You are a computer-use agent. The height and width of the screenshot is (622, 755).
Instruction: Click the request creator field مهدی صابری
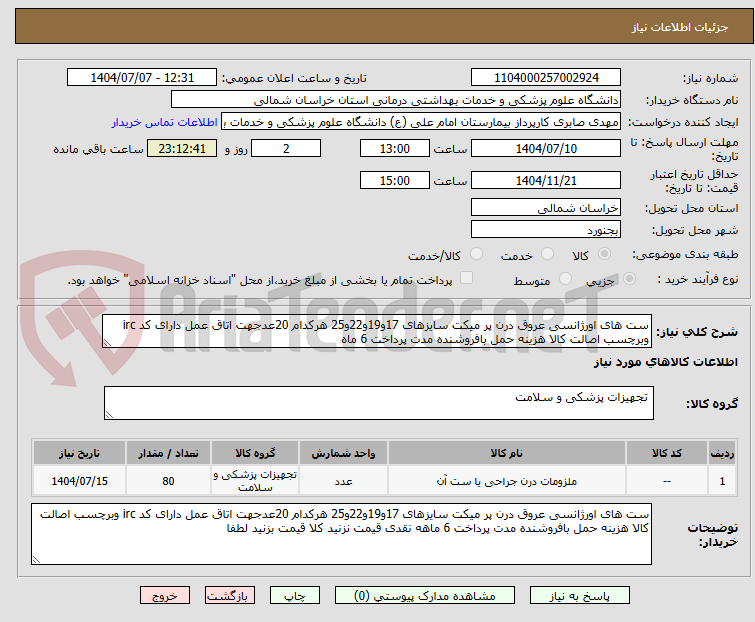point(421,122)
